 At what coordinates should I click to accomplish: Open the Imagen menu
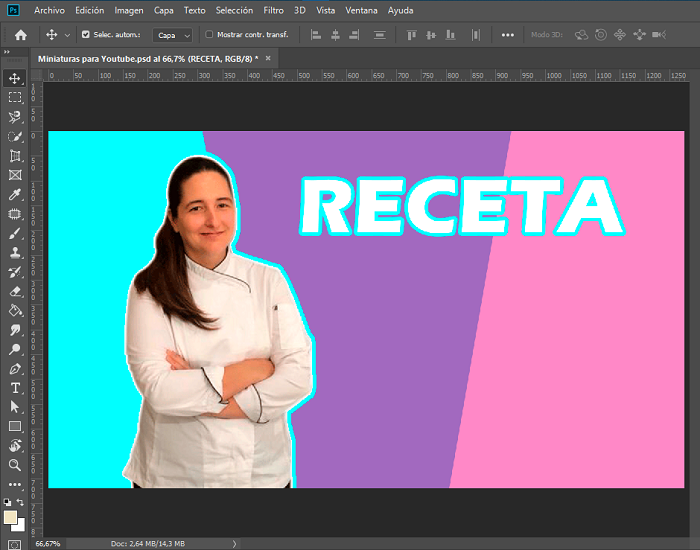pos(129,10)
